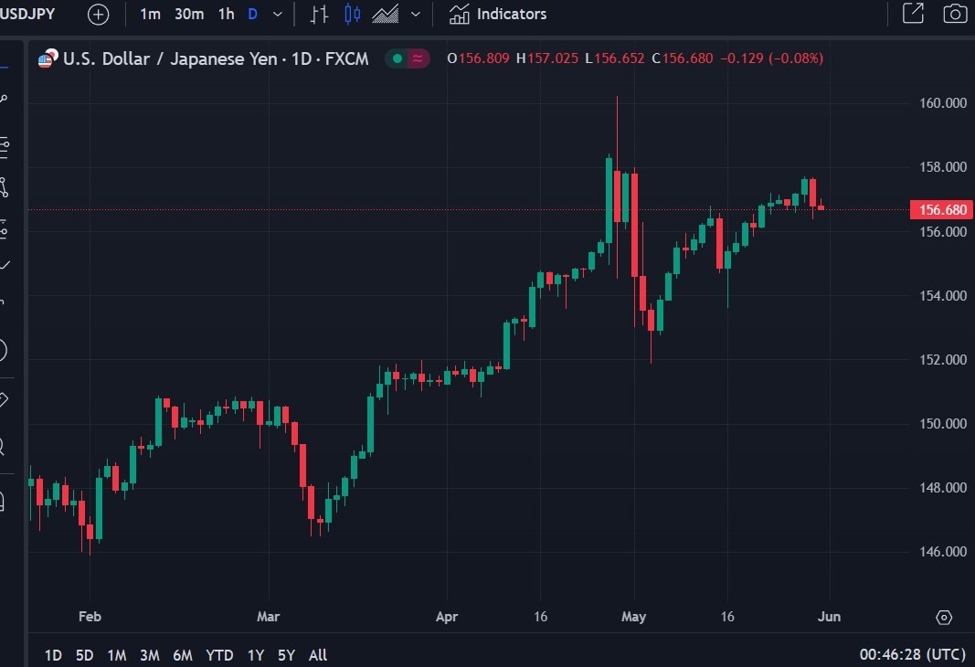This screenshot has height=667, width=975.
Task: Open the timeframe dropdown next to D
Action: pos(276,14)
